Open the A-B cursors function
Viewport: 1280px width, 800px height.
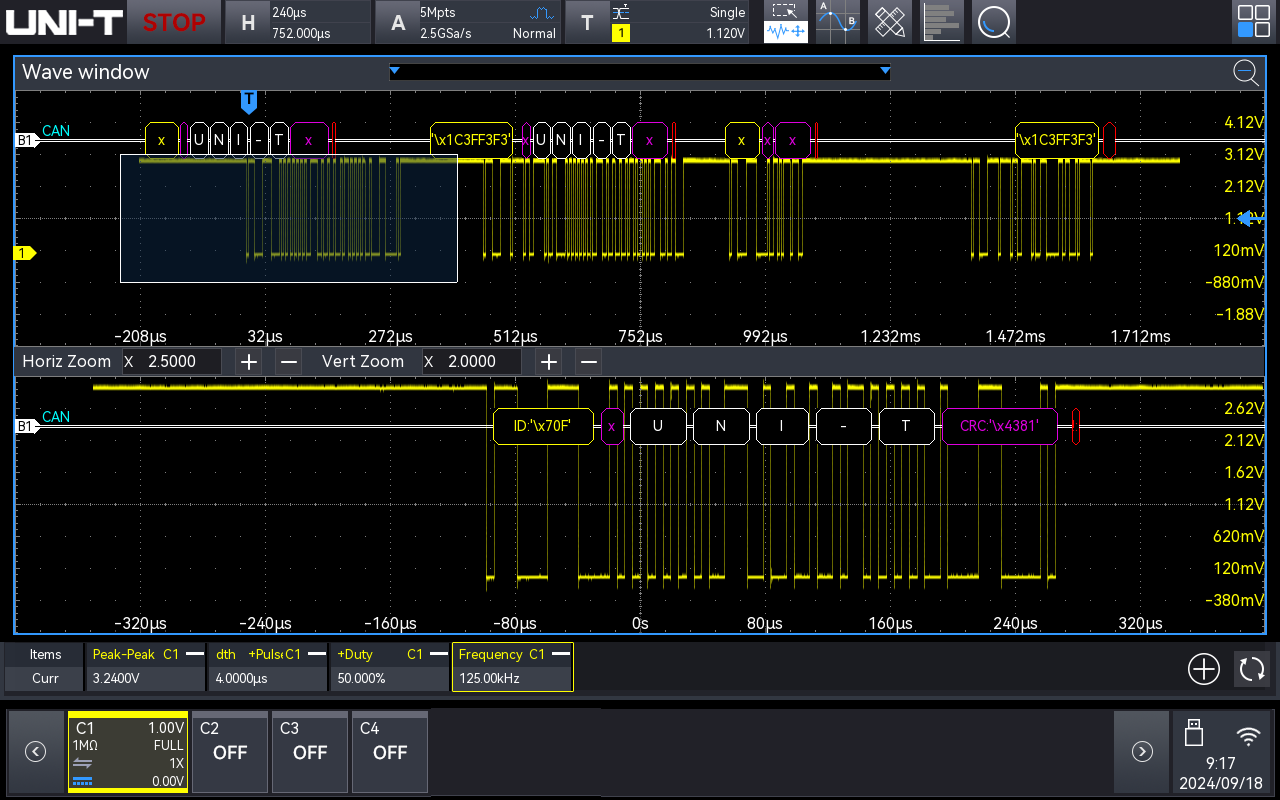pos(838,22)
